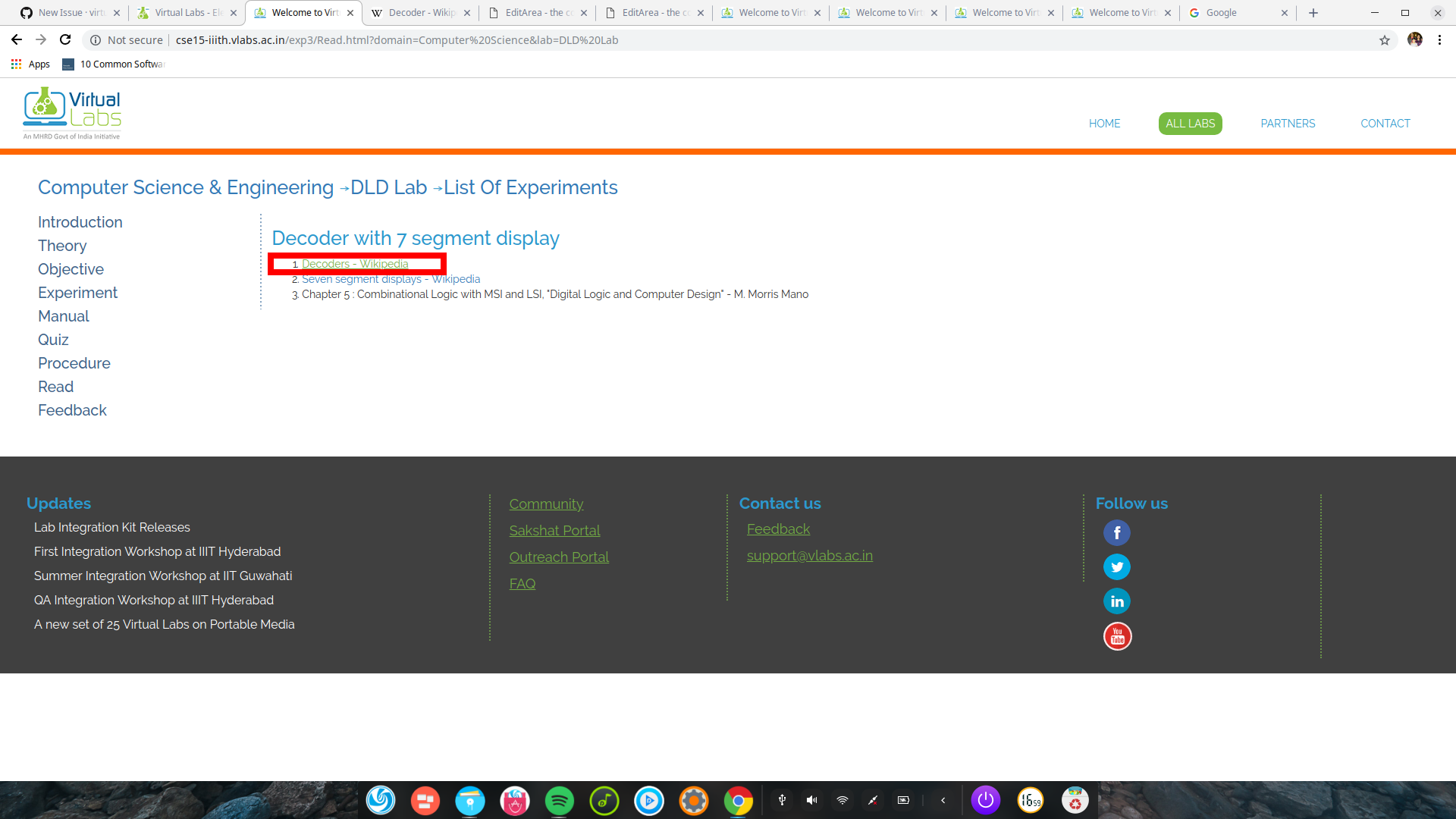
Task: Reload the current page
Action: click(x=65, y=39)
